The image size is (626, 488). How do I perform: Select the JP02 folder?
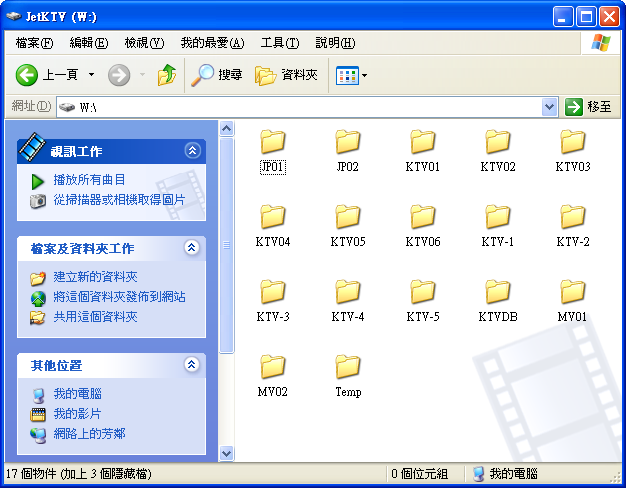pos(347,151)
